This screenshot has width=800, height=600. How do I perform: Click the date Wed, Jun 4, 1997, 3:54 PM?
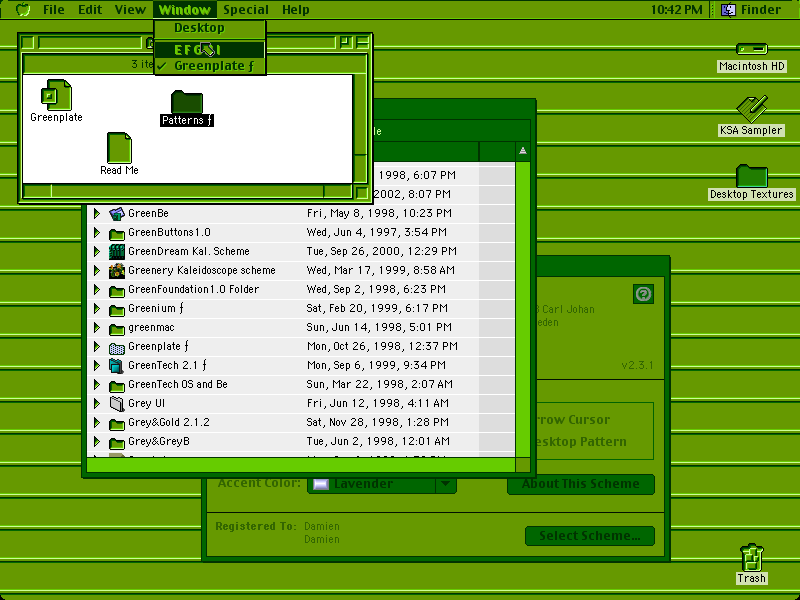[x=377, y=232]
